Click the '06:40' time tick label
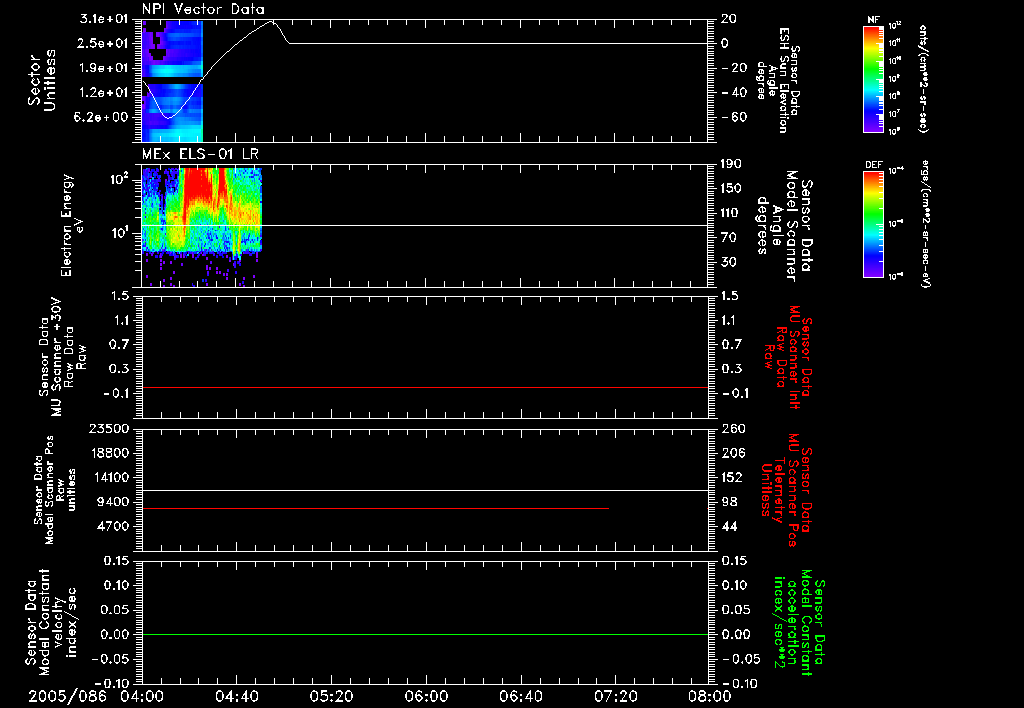 pos(520,696)
